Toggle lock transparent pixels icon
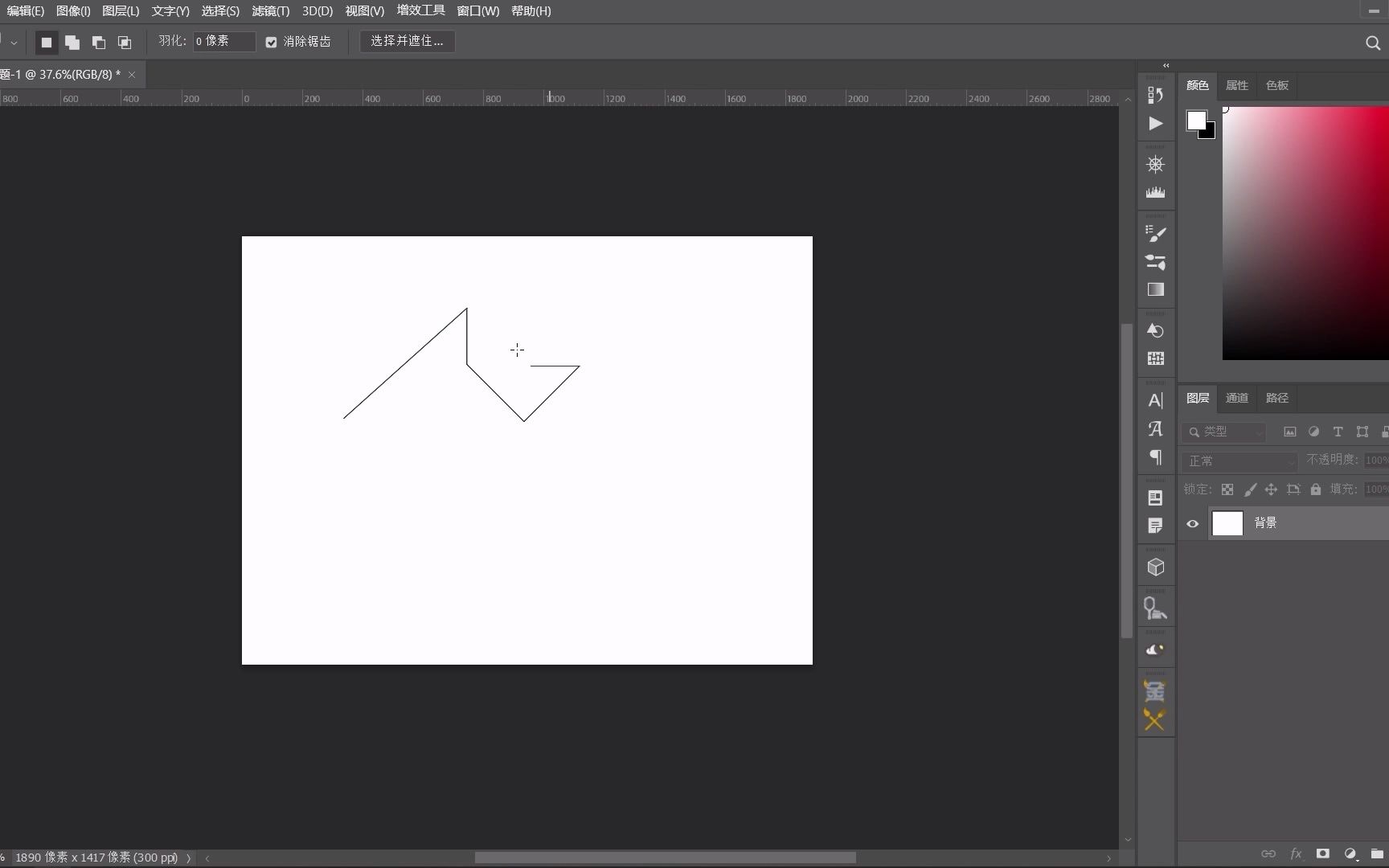This screenshot has width=1389, height=868. coord(1227,489)
